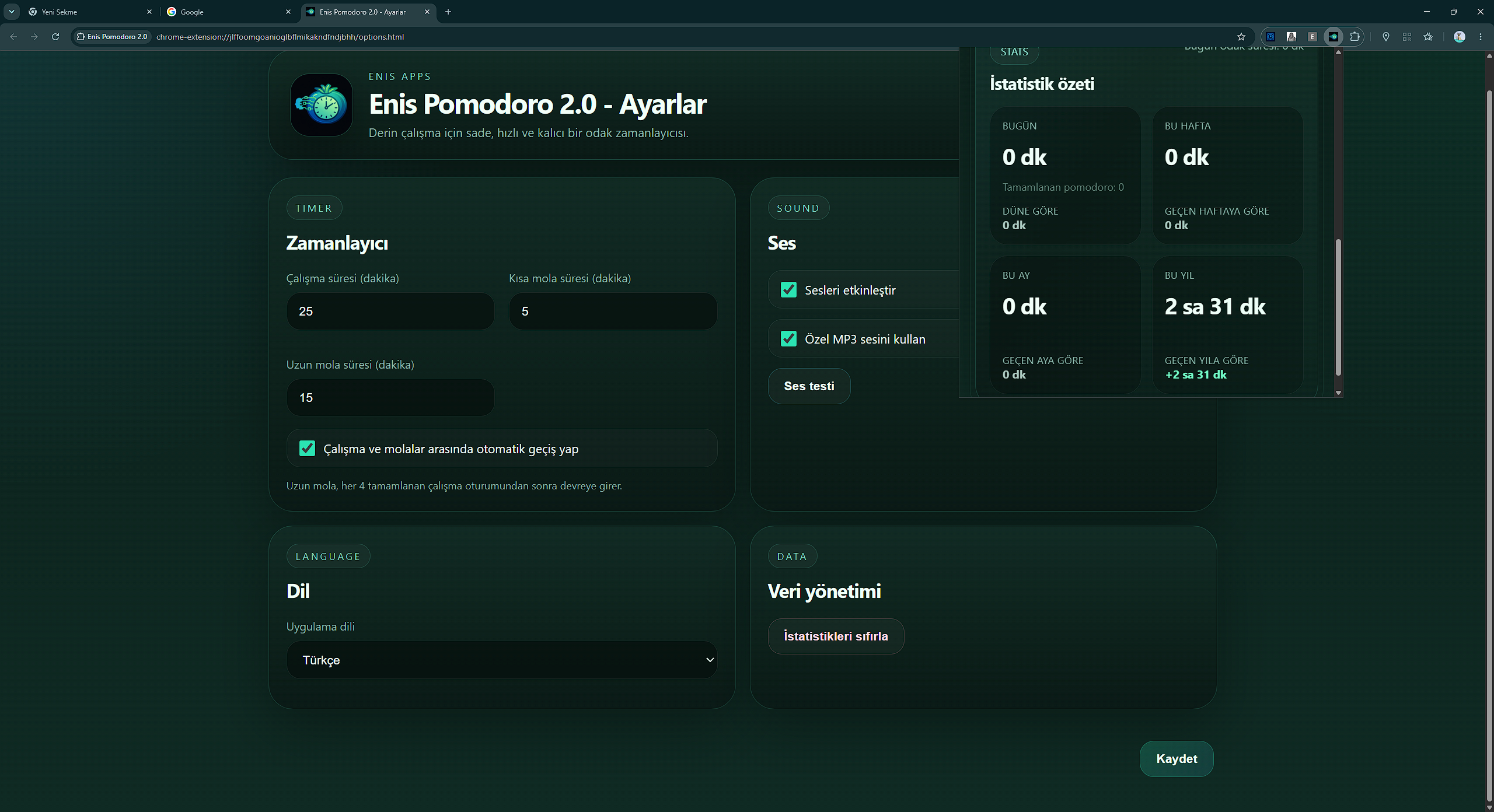Open the starred bookmarks list icon
Image resolution: width=1494 pixels, height=812 pixels.
tap(1428, 37)
